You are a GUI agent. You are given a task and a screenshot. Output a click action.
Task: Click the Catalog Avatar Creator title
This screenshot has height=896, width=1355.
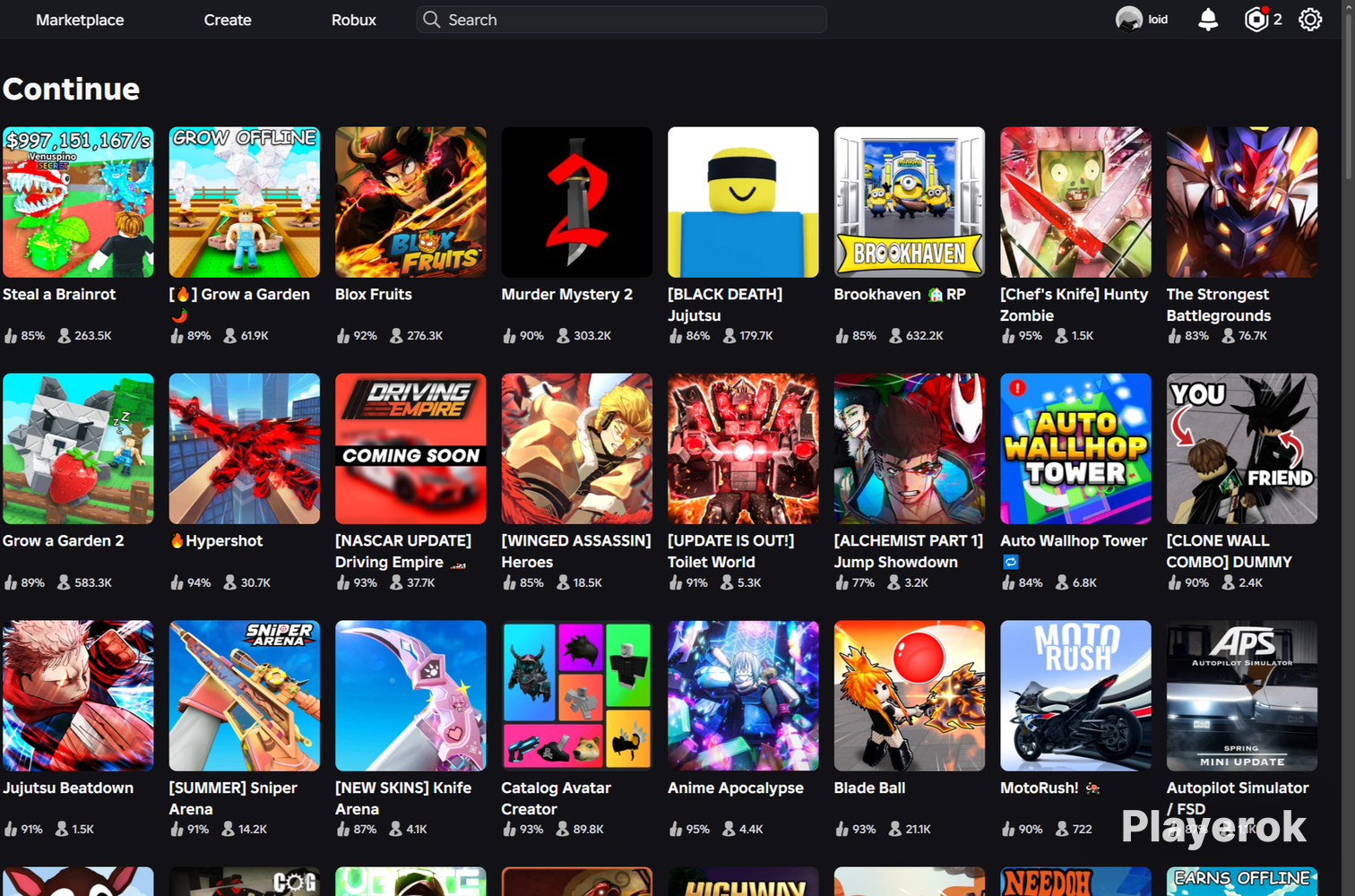[x=557, y=798]
